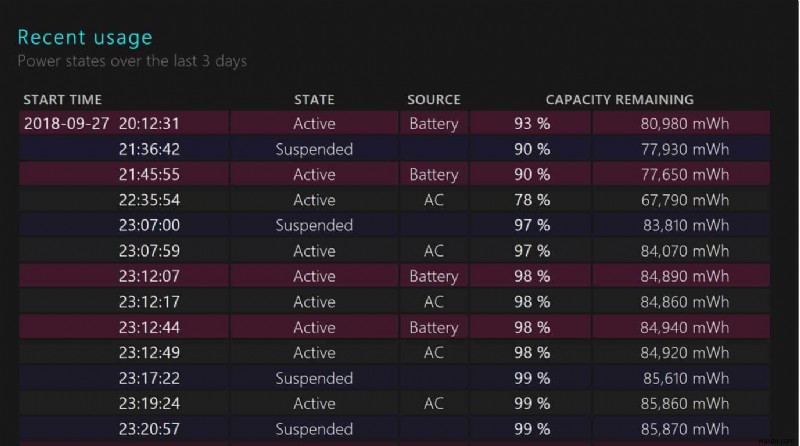Click the 22:35:54 start time entry
Screen dimensions: 800x446
149,200
